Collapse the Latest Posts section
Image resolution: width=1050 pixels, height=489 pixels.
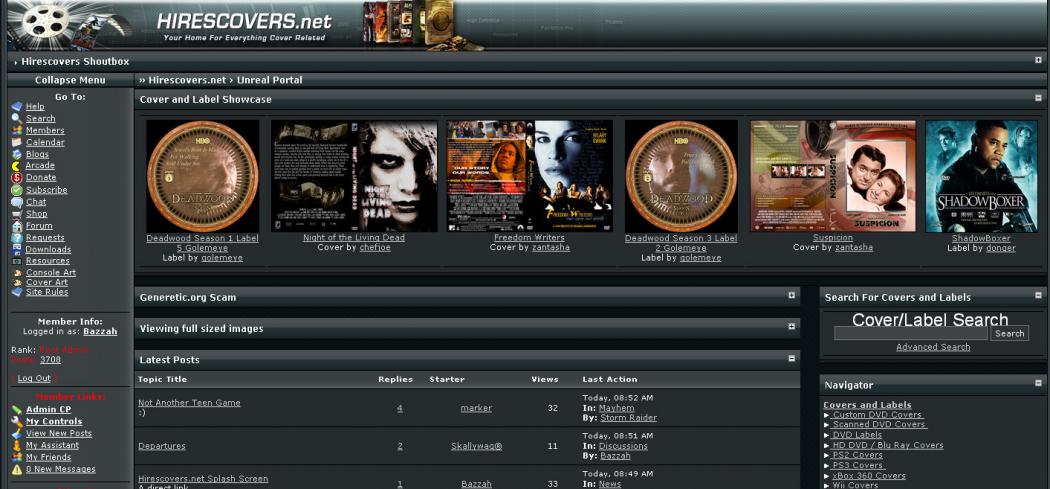point(791,359)
